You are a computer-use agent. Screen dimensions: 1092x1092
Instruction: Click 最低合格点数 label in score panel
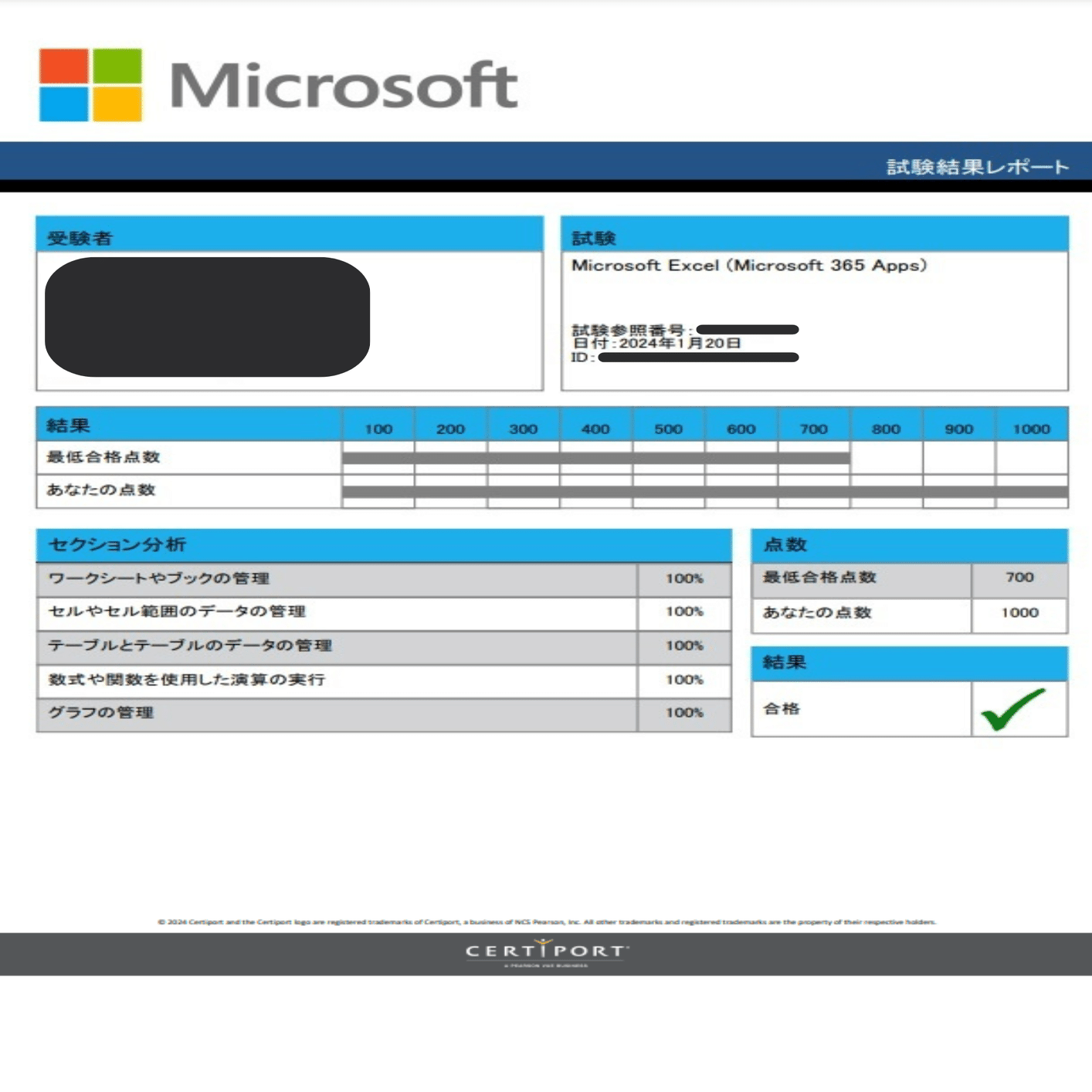tap(819, 577)
